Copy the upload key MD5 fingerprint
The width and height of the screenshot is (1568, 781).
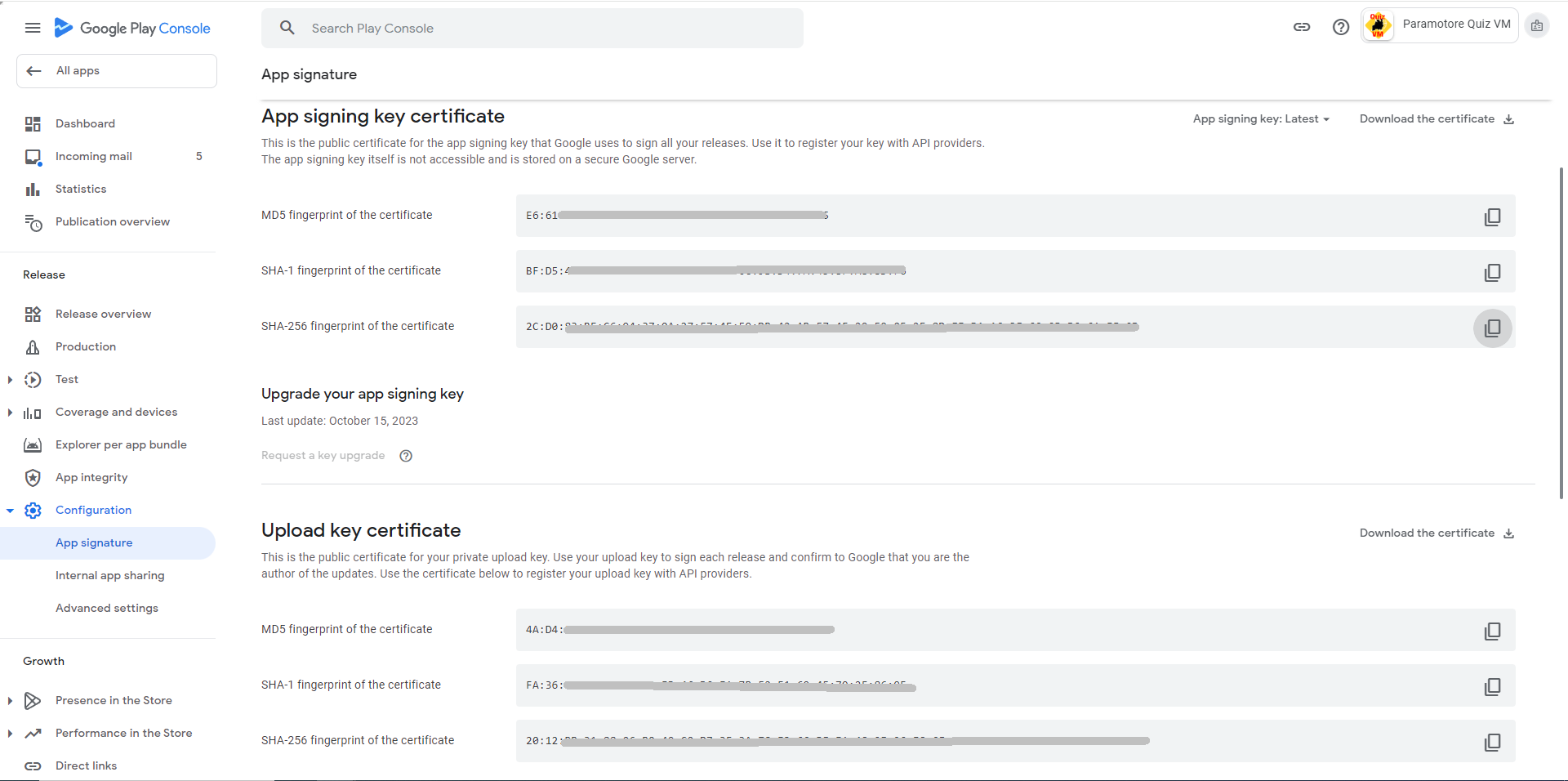pos(1492,631)
